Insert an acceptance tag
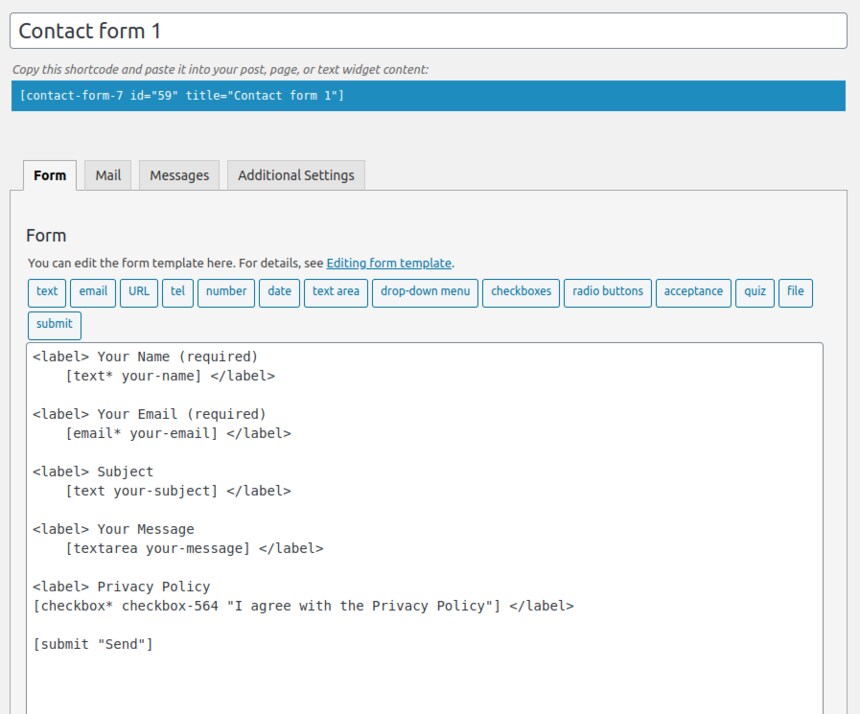860x714 pixels. [693, 293]
